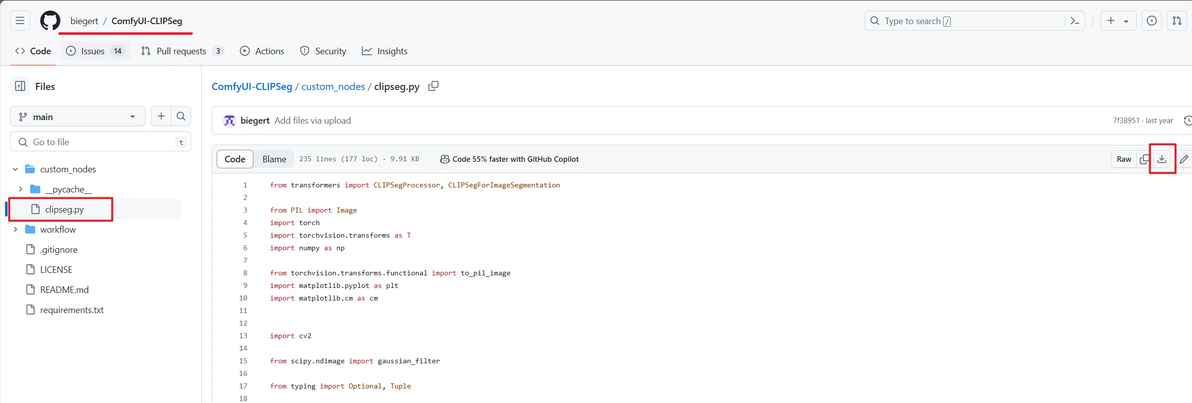Focus the 'Go to file' field

[x=100, y=143]
